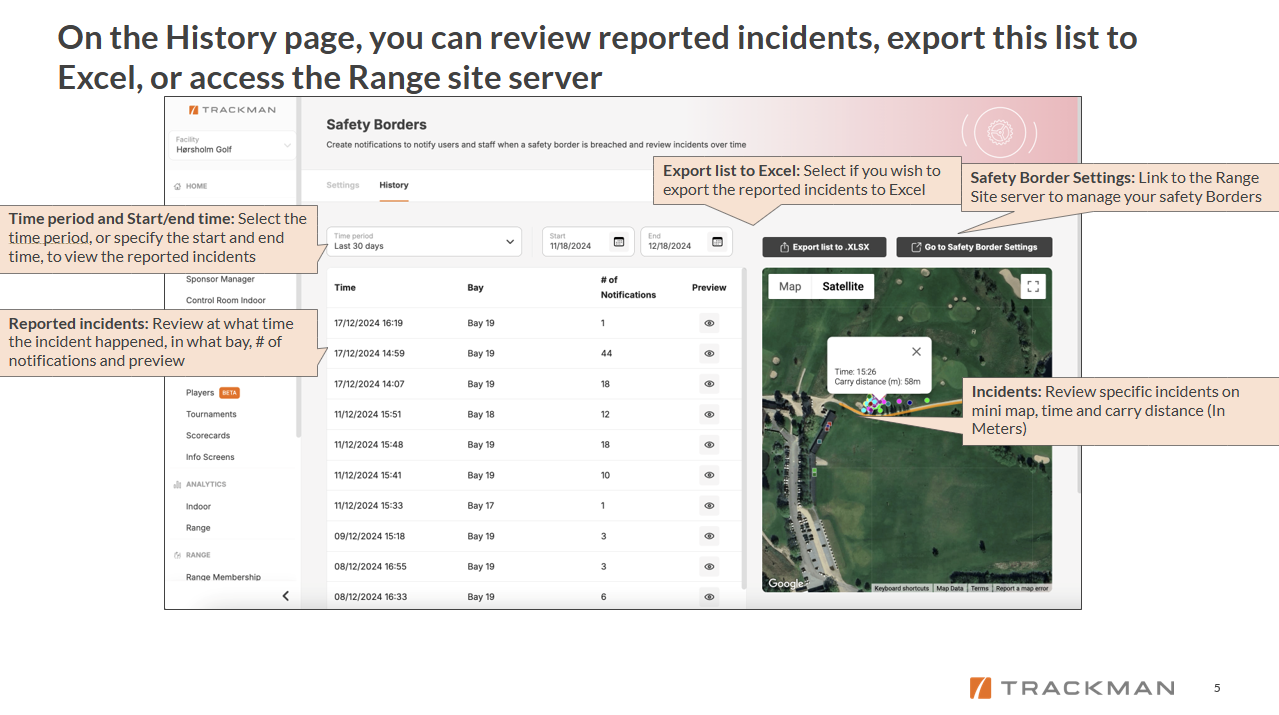Preview the 11/12/2024 15:41 incident
1279x715 pixels.
[x=709, y=475]
